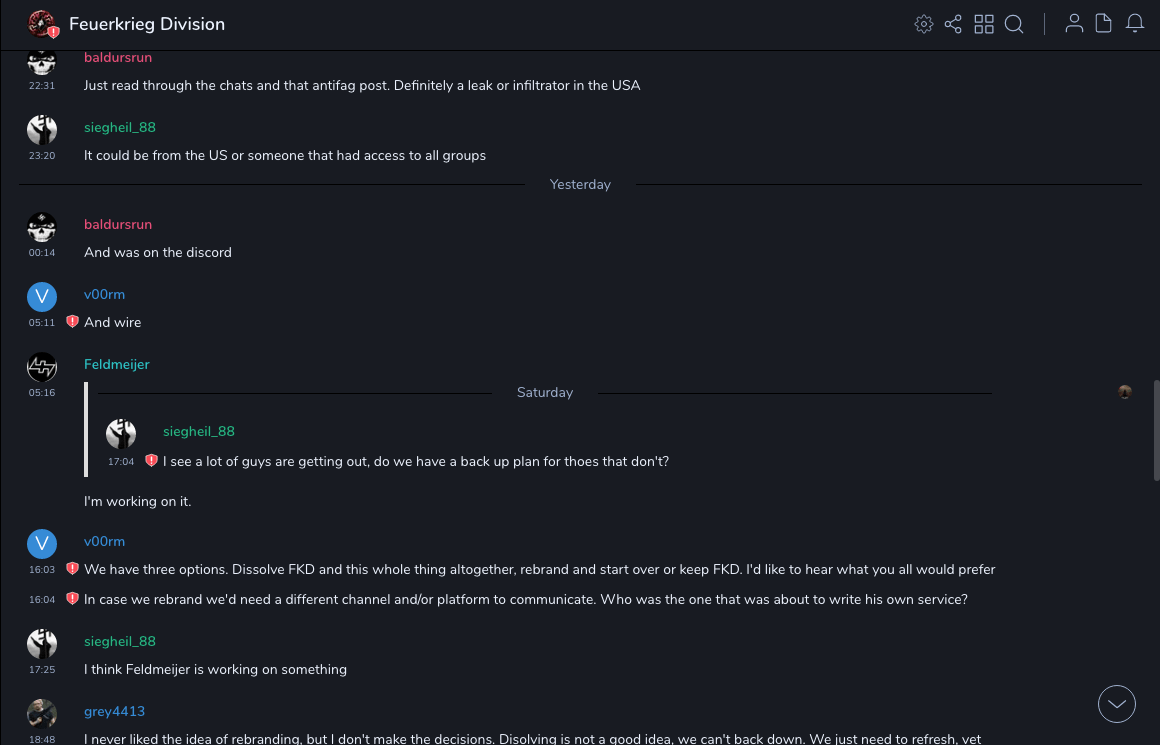The width and height of the screenshot is (1160, 745).
Task: Open the settings gear in the header
Action: coord(924,24)
